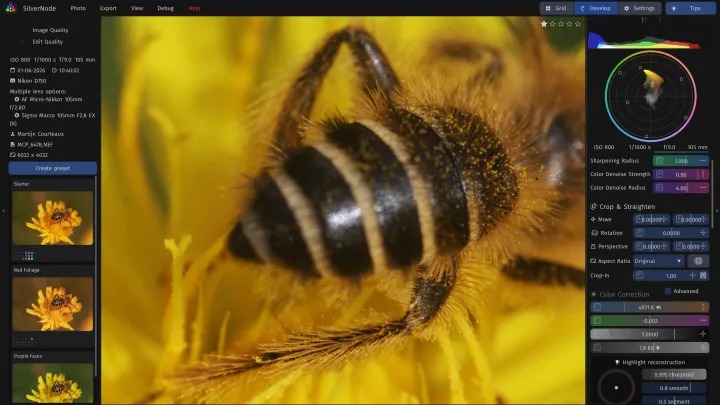720x405 pixels.
Task: Adjust the Color Denoise Radius slider
Action: tap(681, 187)
